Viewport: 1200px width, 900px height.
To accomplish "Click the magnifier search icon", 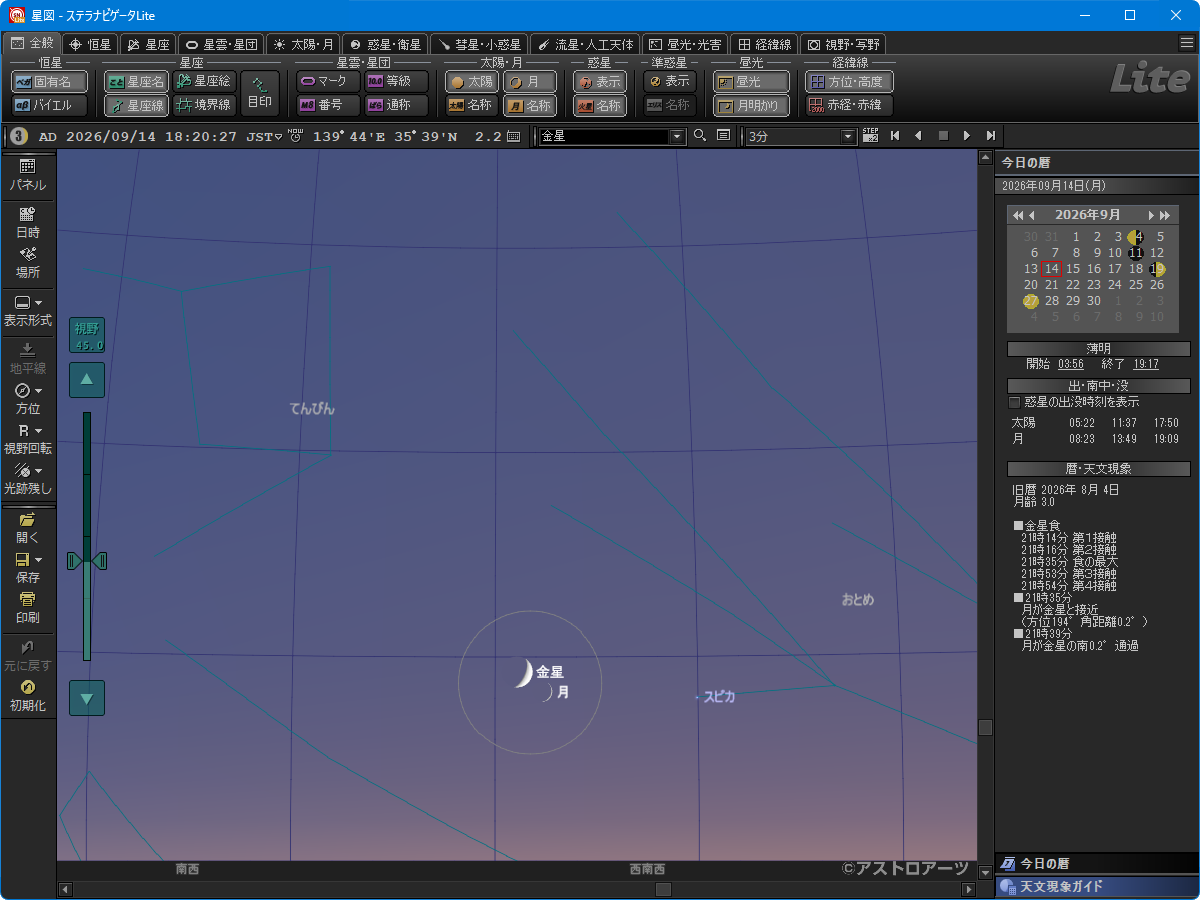I will coord(700,136).
